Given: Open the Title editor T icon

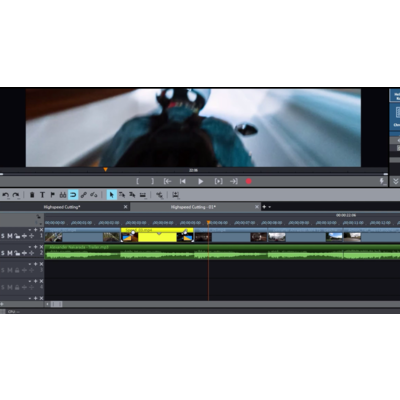Looking at the screenshot, I should tap(42, 195).
